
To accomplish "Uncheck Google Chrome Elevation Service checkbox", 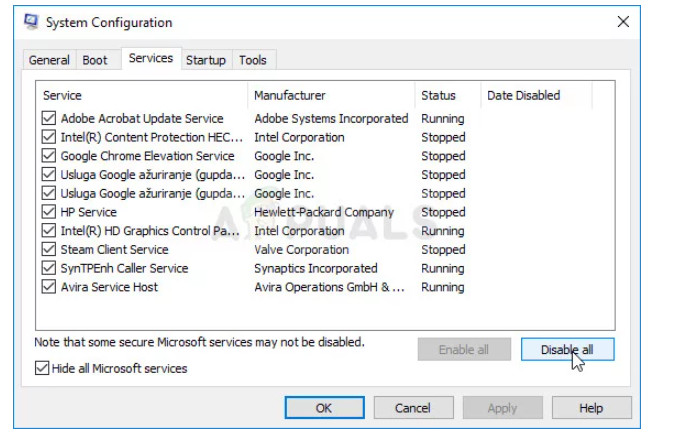I will coord(49,156).
